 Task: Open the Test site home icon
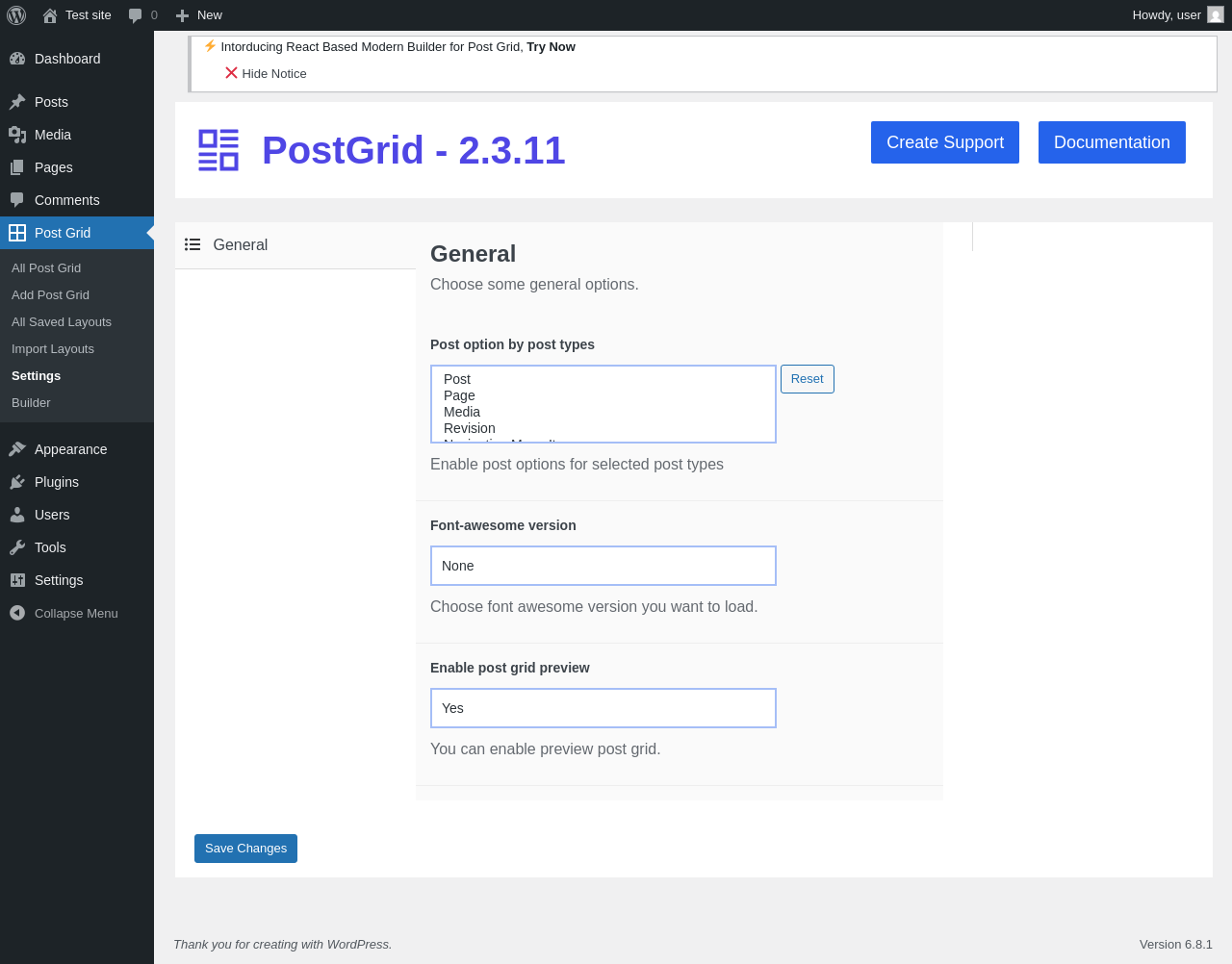pyautogui.click(x=50, y=15)
